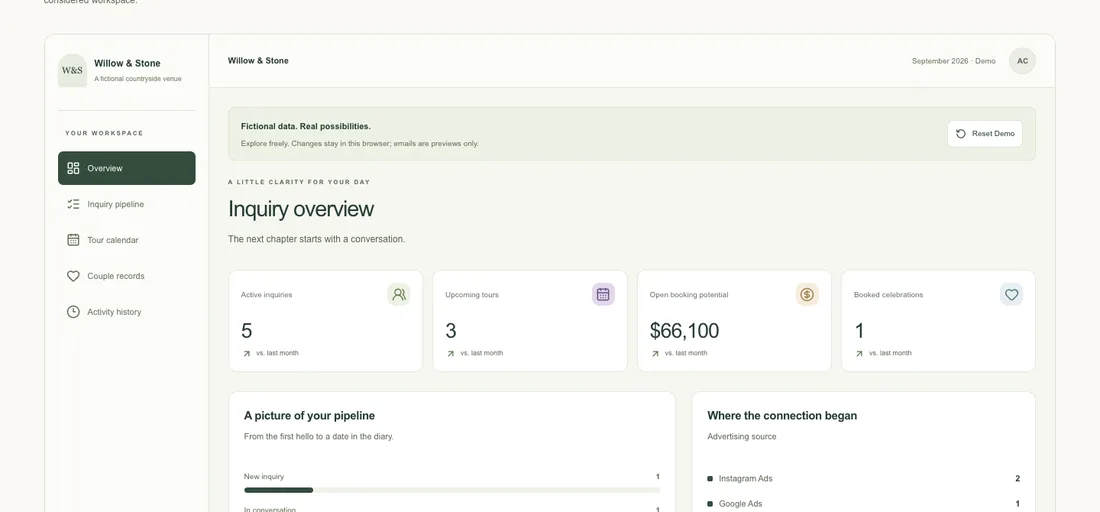Click "Fictional data. Real possibilities." text
The width and height of the screenshot is (1100, 512).
(x=306, y=126)
